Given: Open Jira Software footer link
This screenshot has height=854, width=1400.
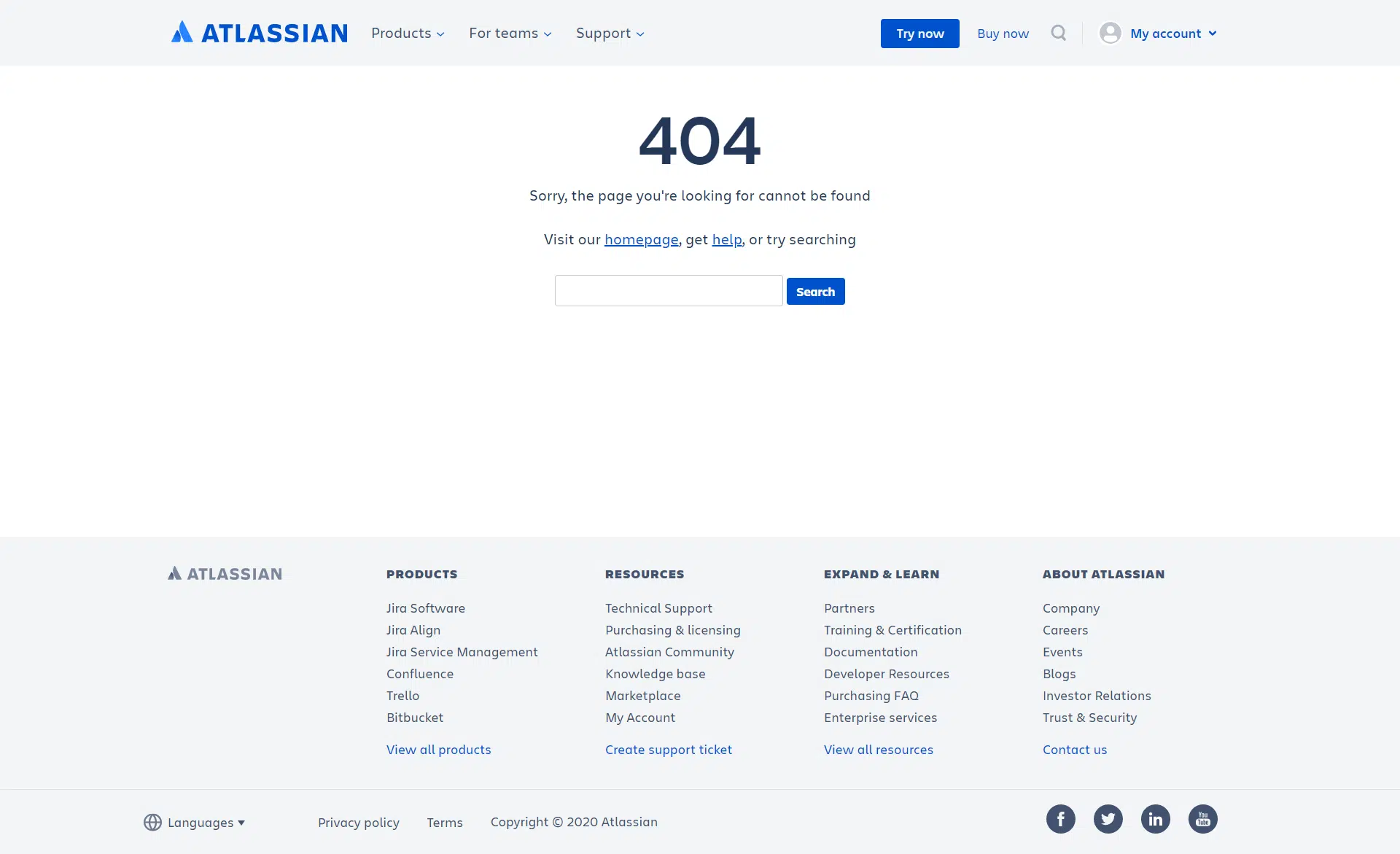Looking at the screenshot, I should click(426, 608).
